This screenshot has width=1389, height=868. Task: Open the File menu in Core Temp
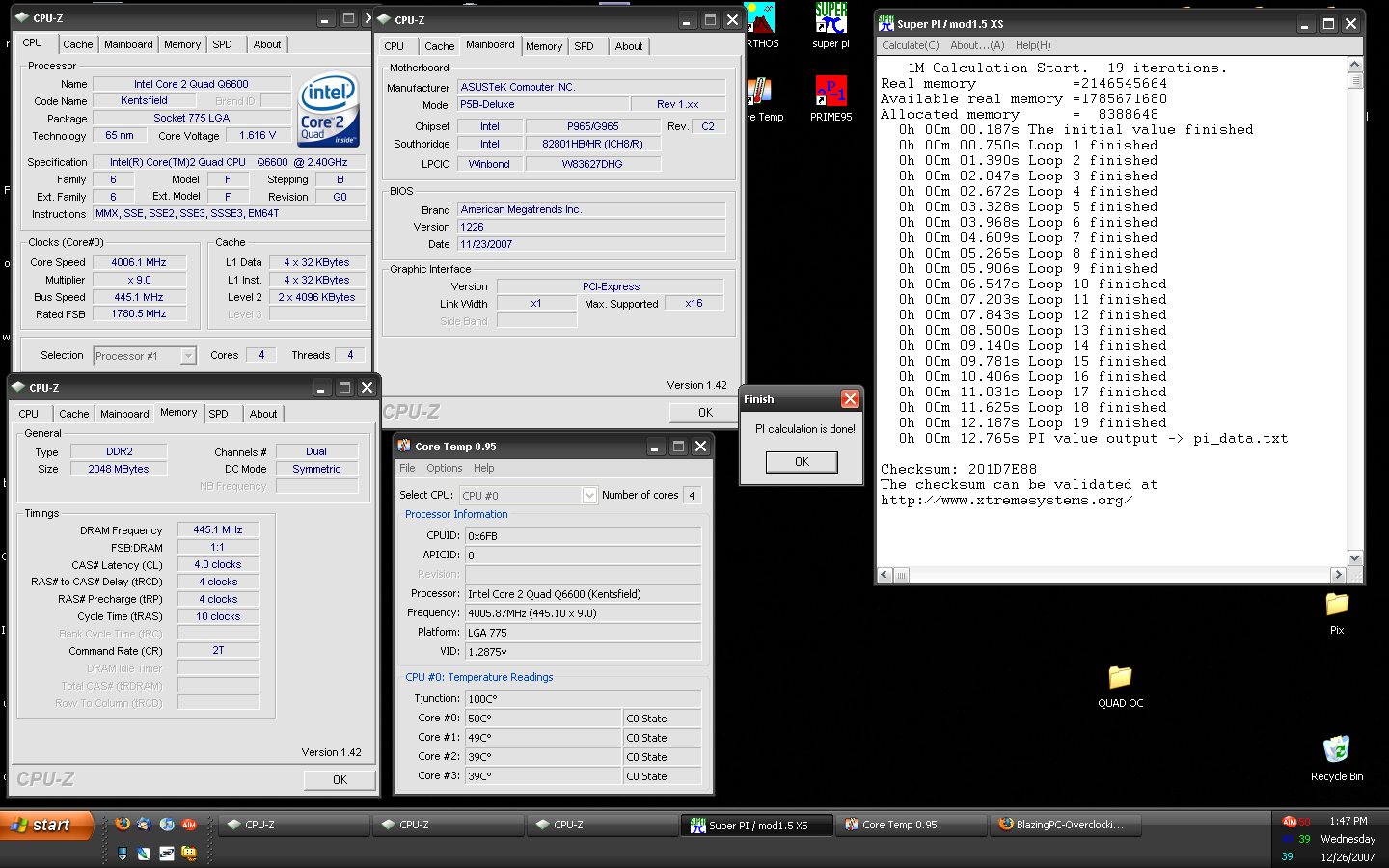pos(407,468)
